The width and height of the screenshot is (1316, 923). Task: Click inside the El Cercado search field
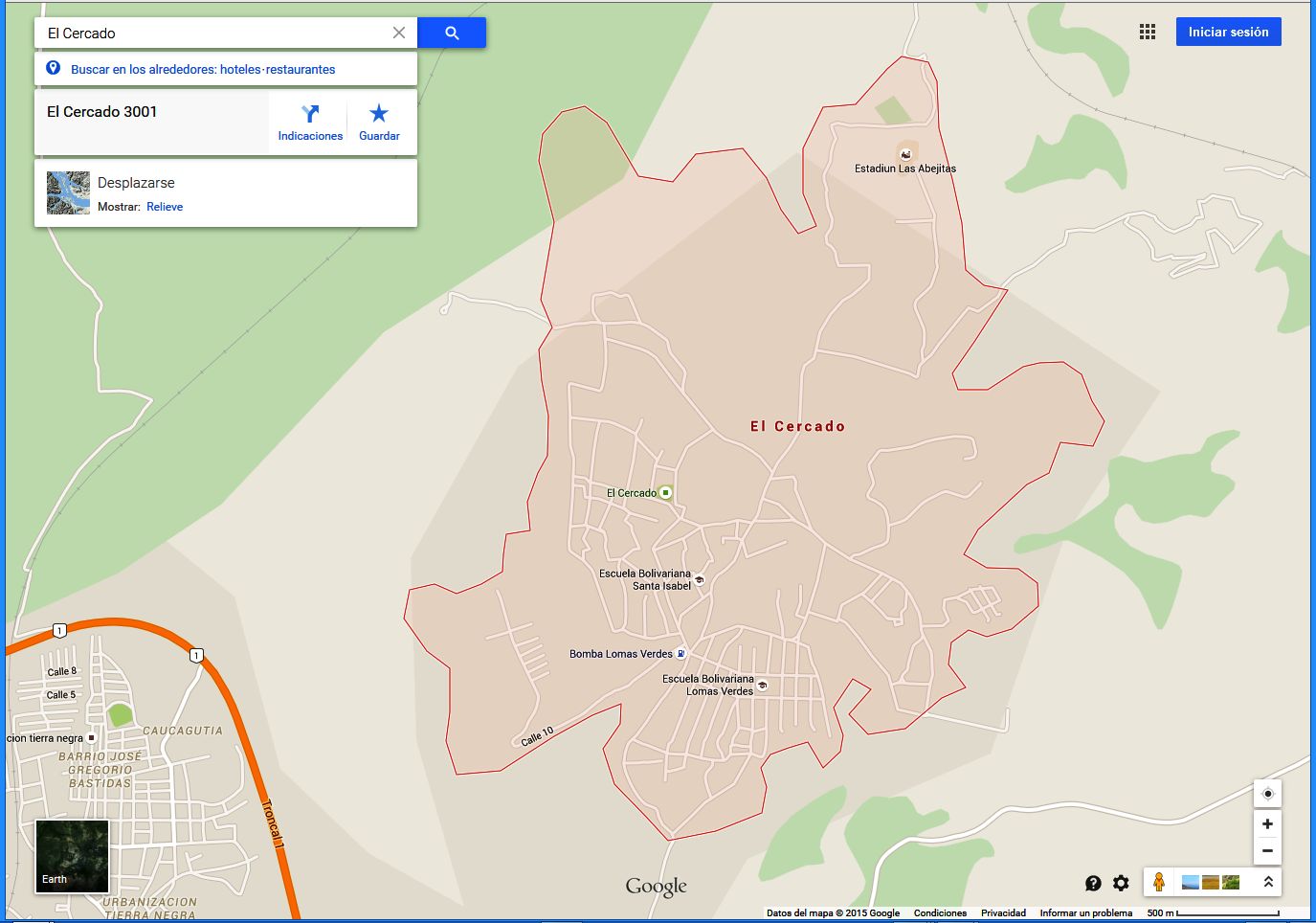211,33
